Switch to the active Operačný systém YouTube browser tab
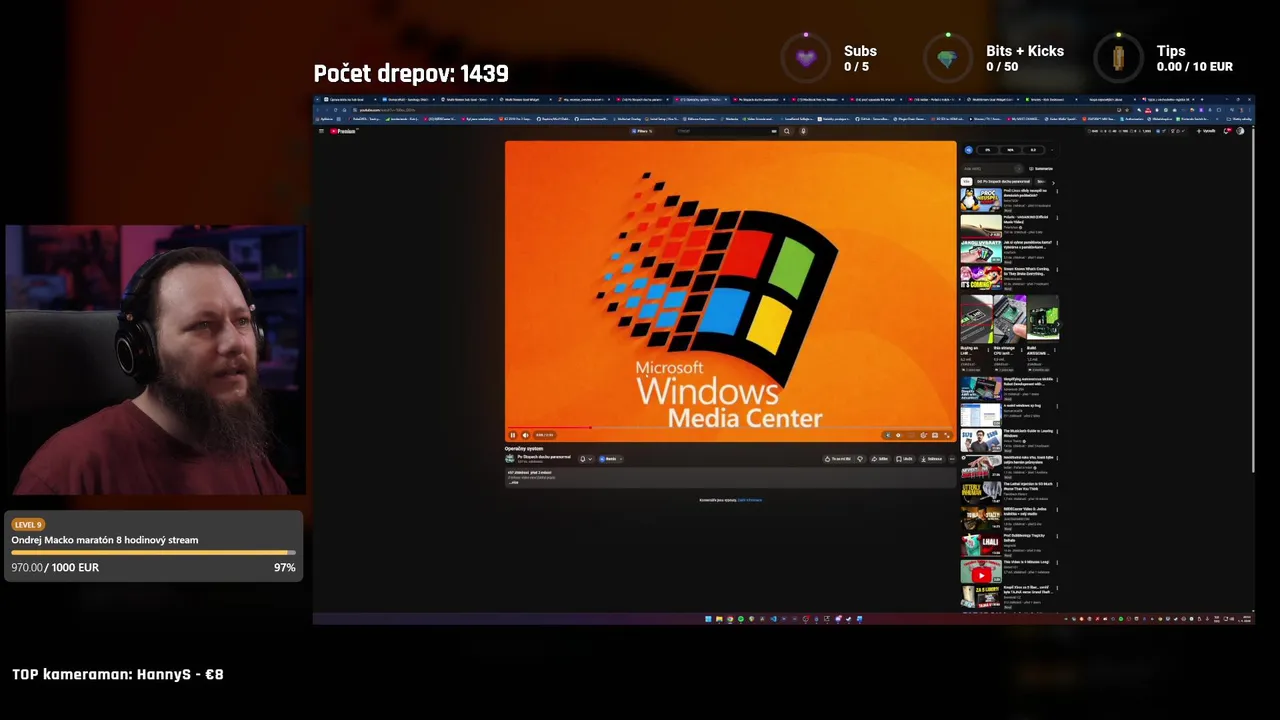 700,99
